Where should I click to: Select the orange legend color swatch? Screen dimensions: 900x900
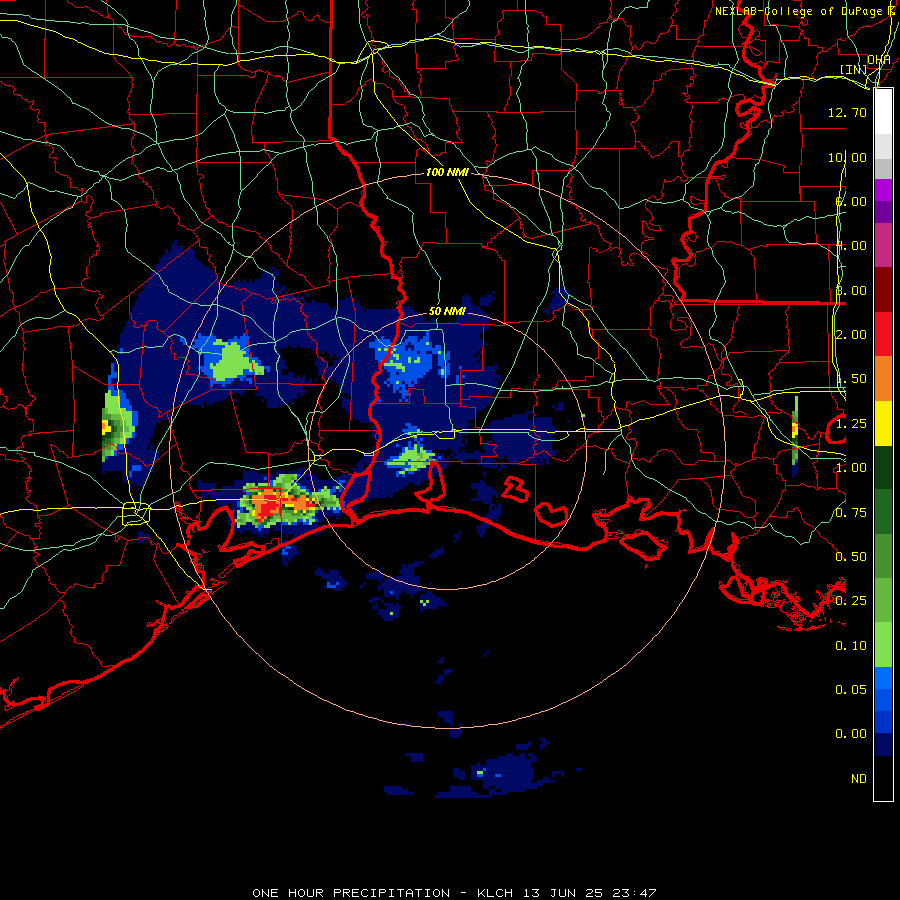[x=883, y=379]
